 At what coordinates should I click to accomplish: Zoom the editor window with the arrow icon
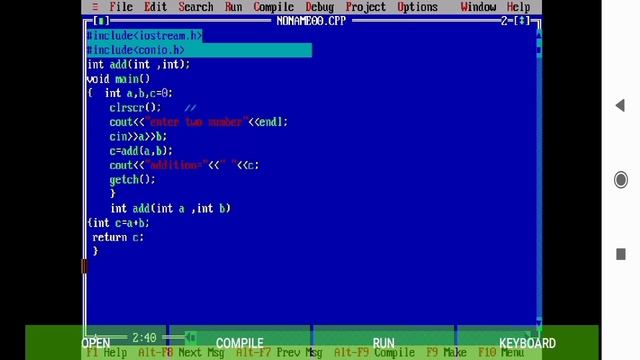coord(522,21)
